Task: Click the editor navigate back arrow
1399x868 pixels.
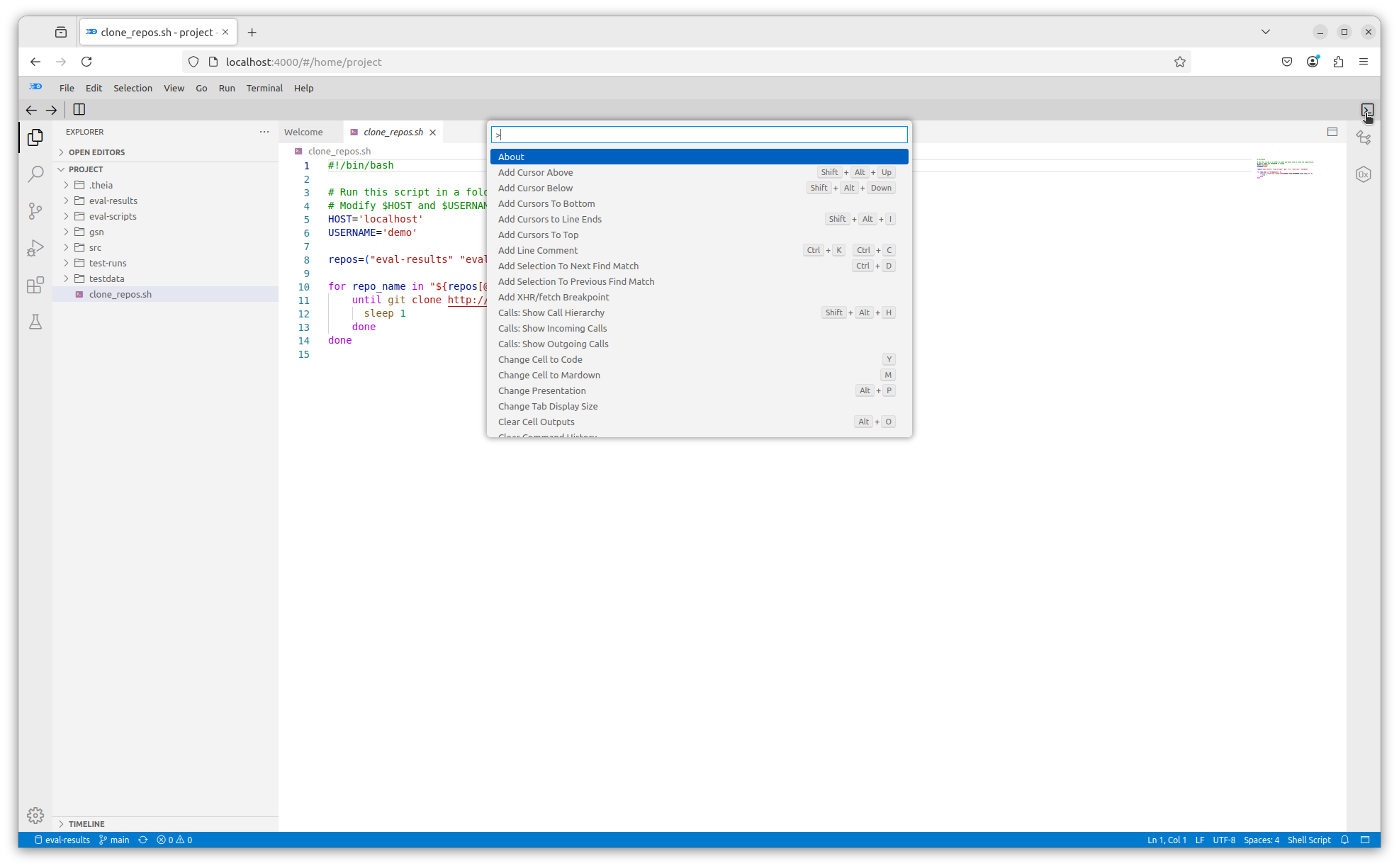Action: tap(31, 110)
